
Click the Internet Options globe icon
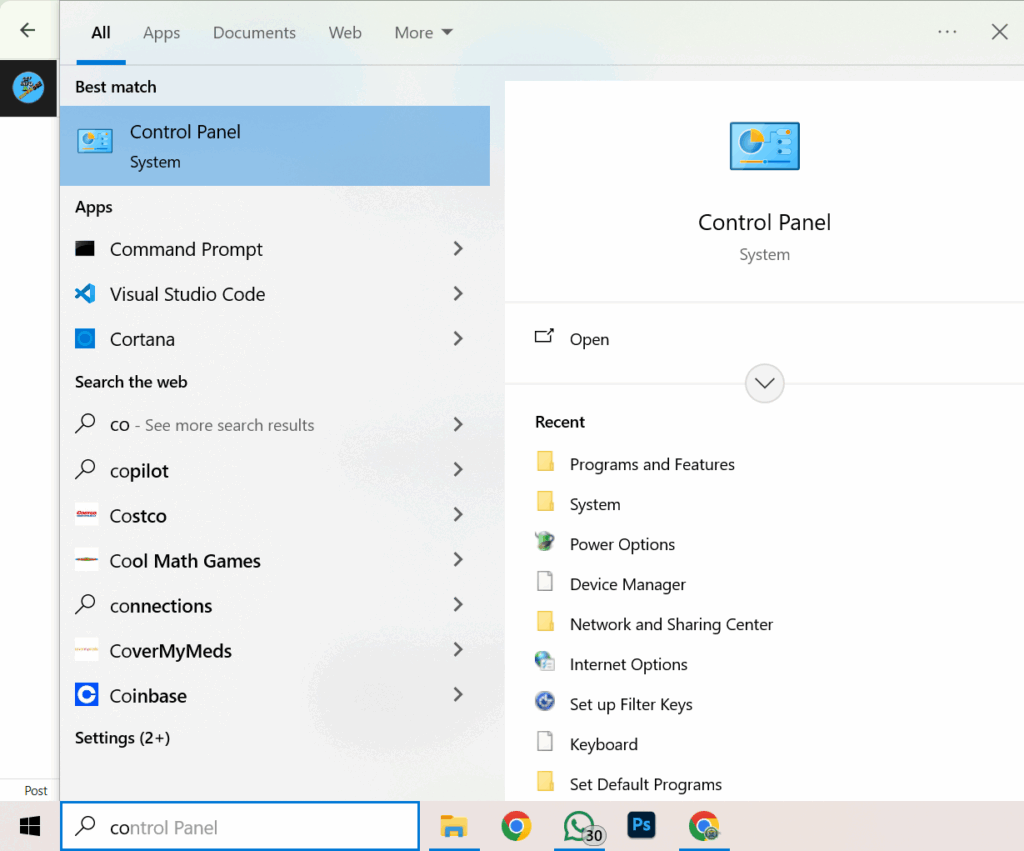click(x=545, y=661)
